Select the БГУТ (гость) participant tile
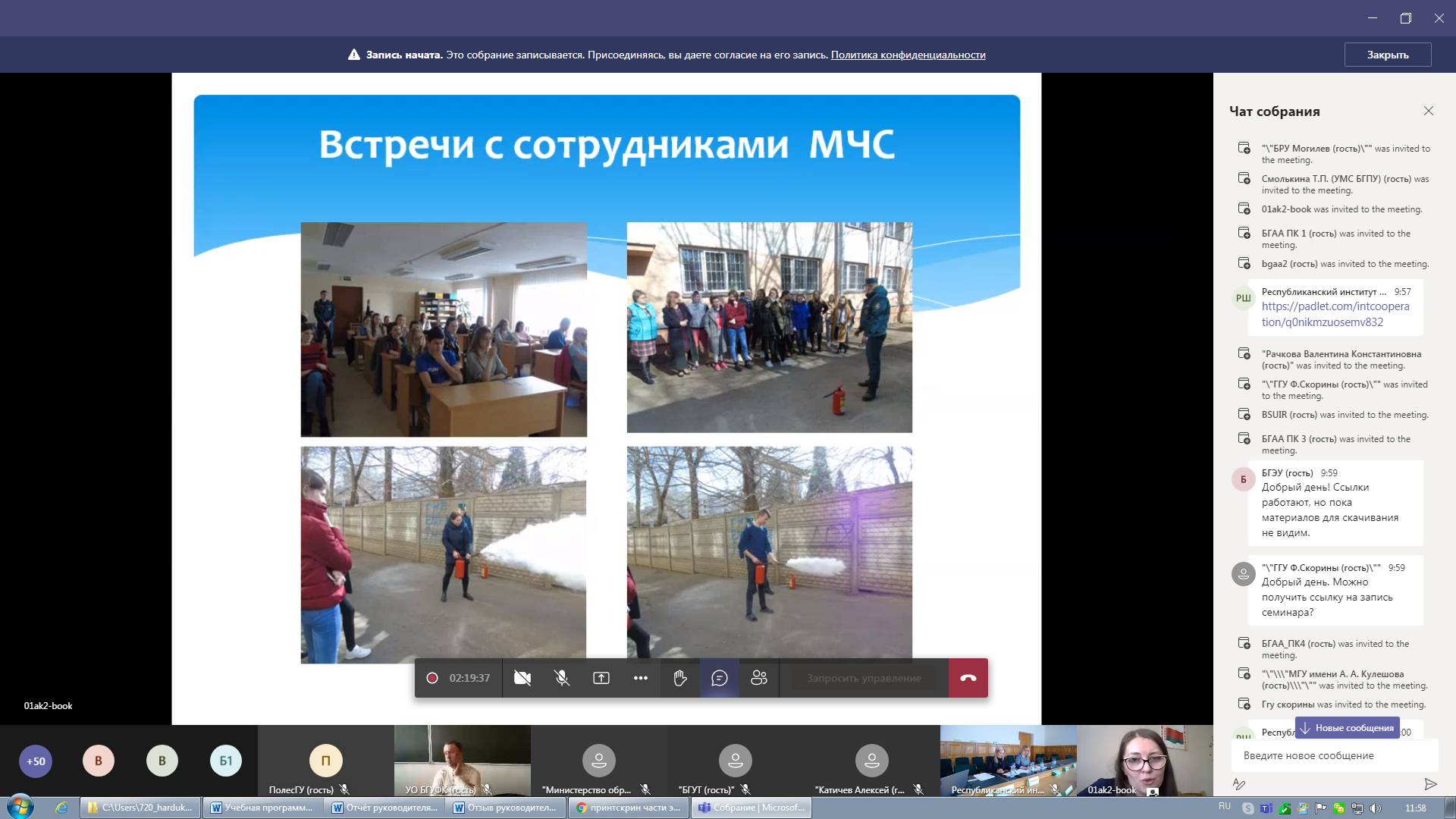Viewport: 1456px width, 819px height. click(736, 761)
